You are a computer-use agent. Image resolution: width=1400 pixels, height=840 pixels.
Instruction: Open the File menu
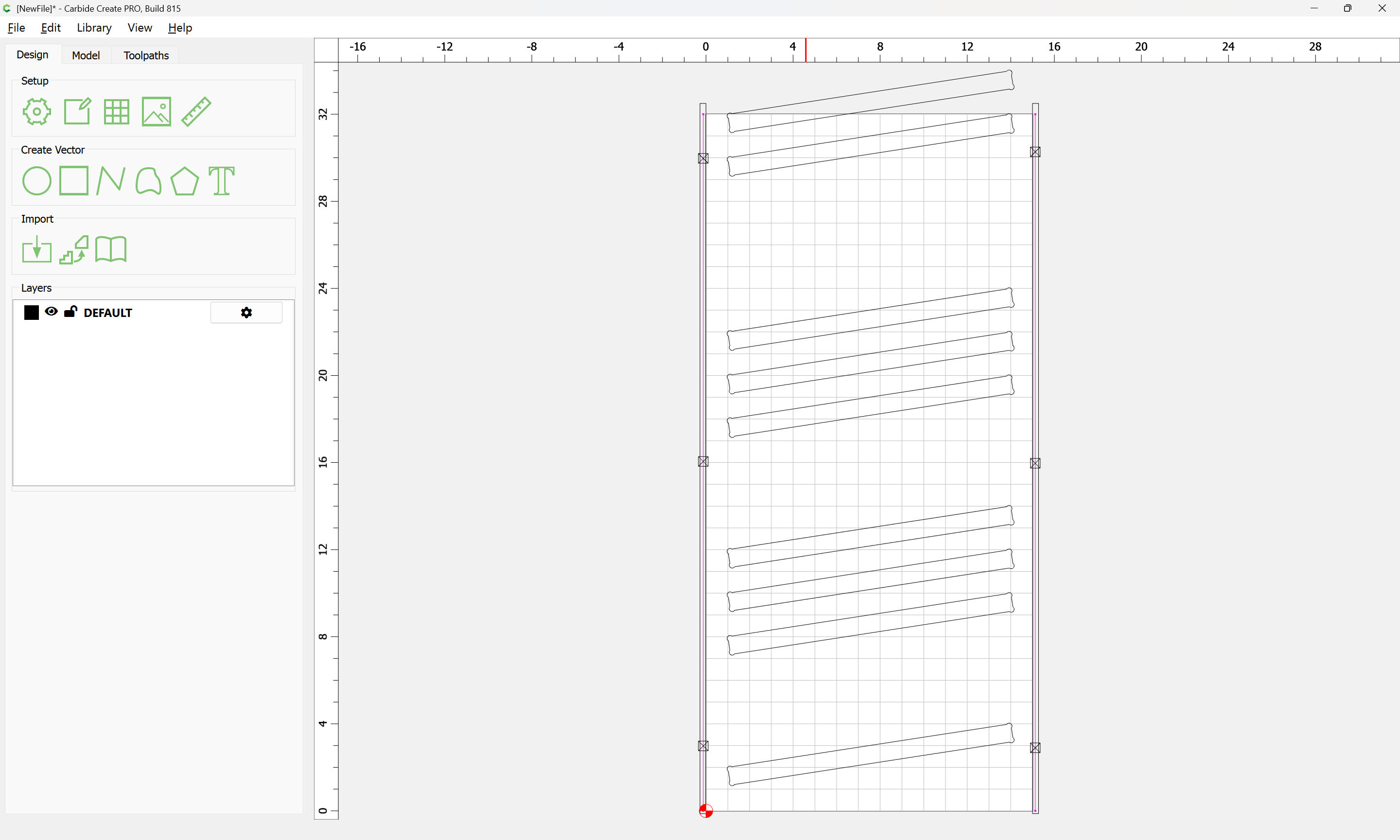[17, 28]
